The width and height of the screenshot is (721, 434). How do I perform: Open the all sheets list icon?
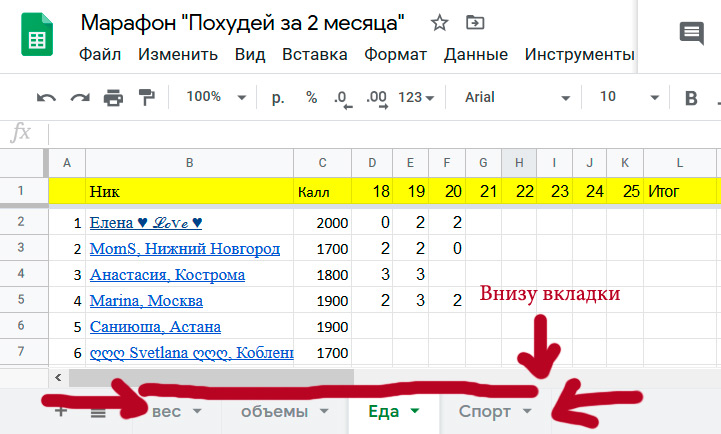98,411
